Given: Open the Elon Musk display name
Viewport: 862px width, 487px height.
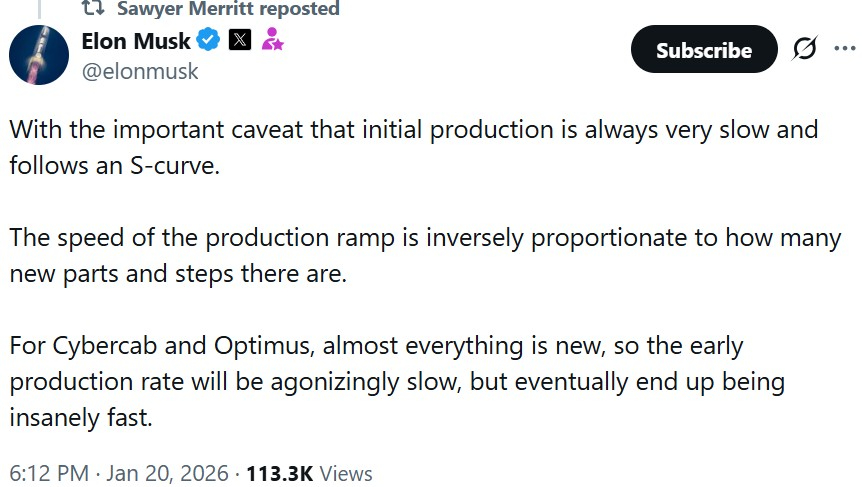Looking at the screenshot, I should [x=135, y=41].
